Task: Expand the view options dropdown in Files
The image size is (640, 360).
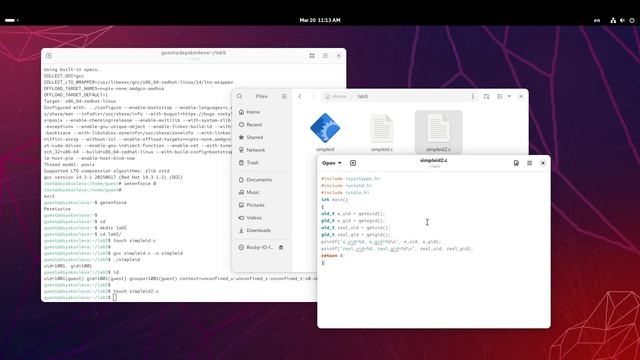Action: click(509, 96)
